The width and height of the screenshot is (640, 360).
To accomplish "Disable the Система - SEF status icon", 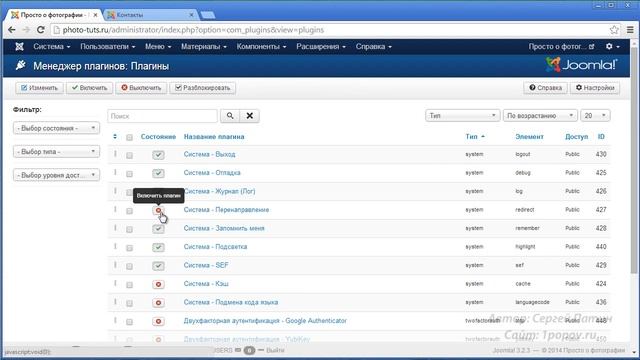I will click(x=158, y=266).
